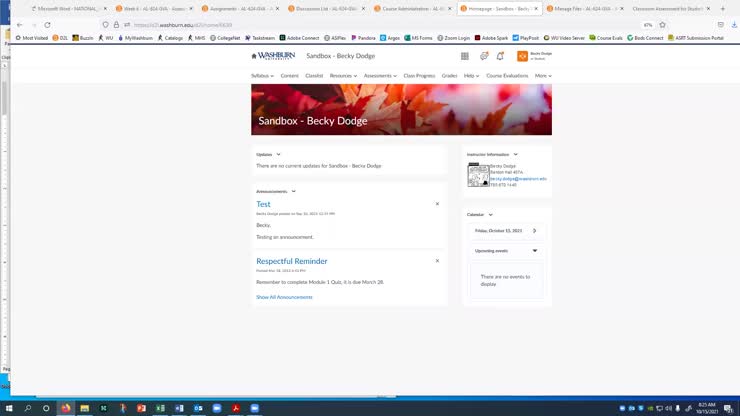Open Grades in course navbar
Image resolution: width=740 pixels, height=416 pixels.
click(x=449, y=76)
